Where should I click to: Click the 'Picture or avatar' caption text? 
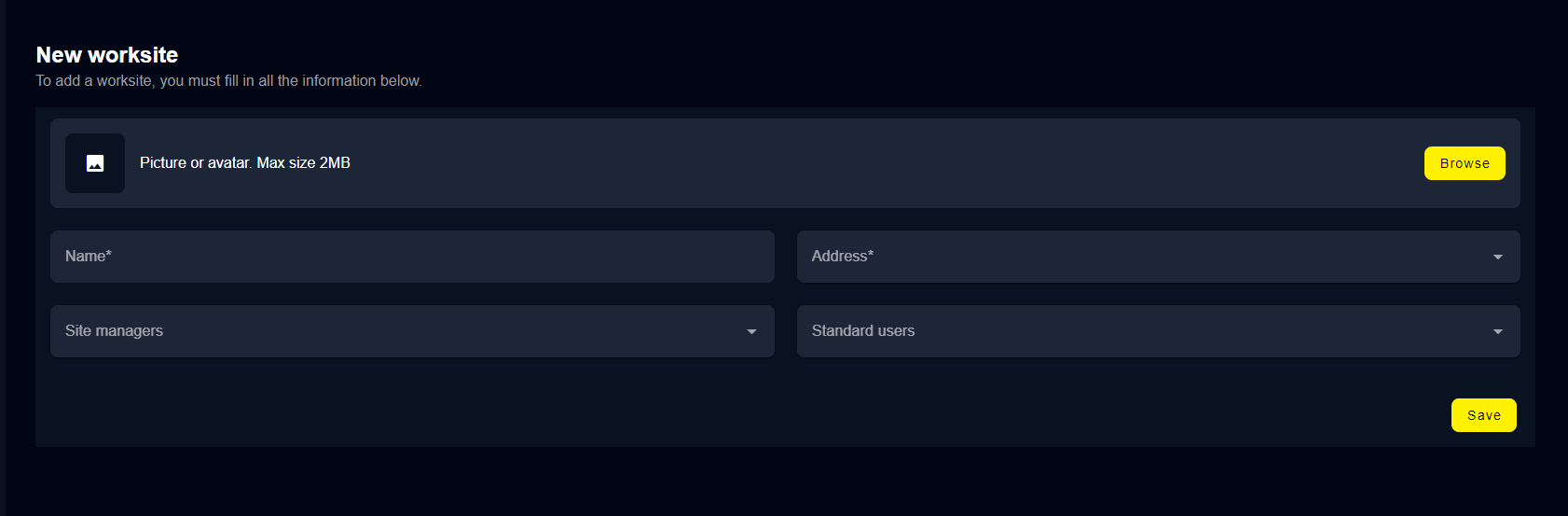[x=196, y=162]
